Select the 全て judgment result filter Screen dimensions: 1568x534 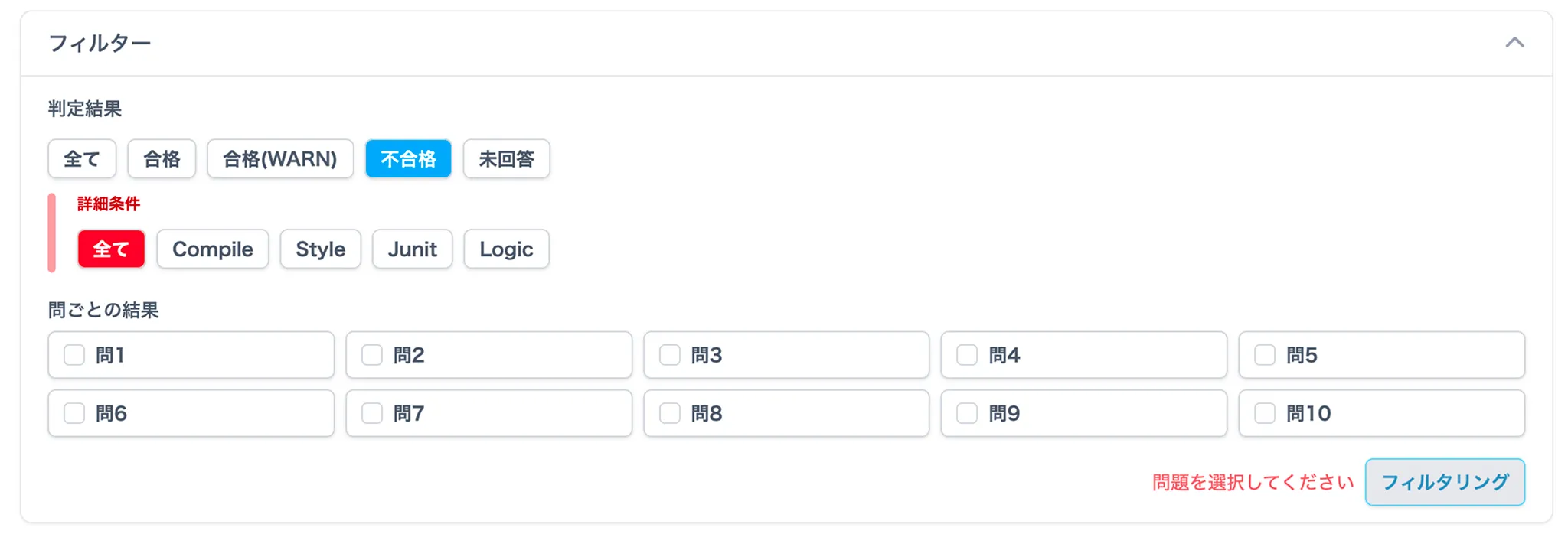pyautogui.click(x=82, y=159)
